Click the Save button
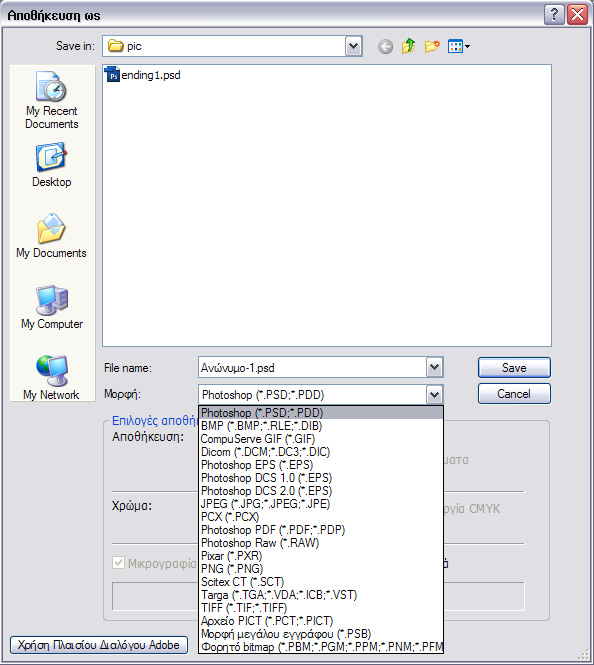Viewport: 594px width, 665px height. coord(514,367)
